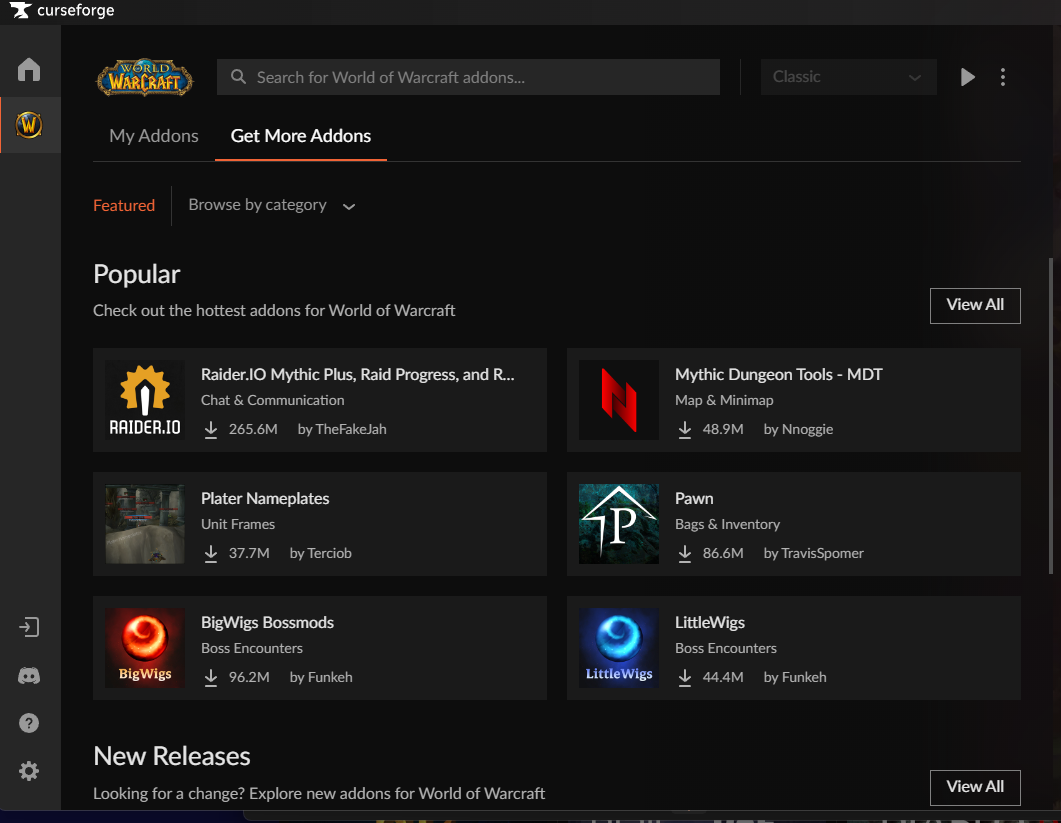The width and height of the screenshot is (1061, 823).
Task: Focus the addon search input field
Action: [x=468, y=77]
